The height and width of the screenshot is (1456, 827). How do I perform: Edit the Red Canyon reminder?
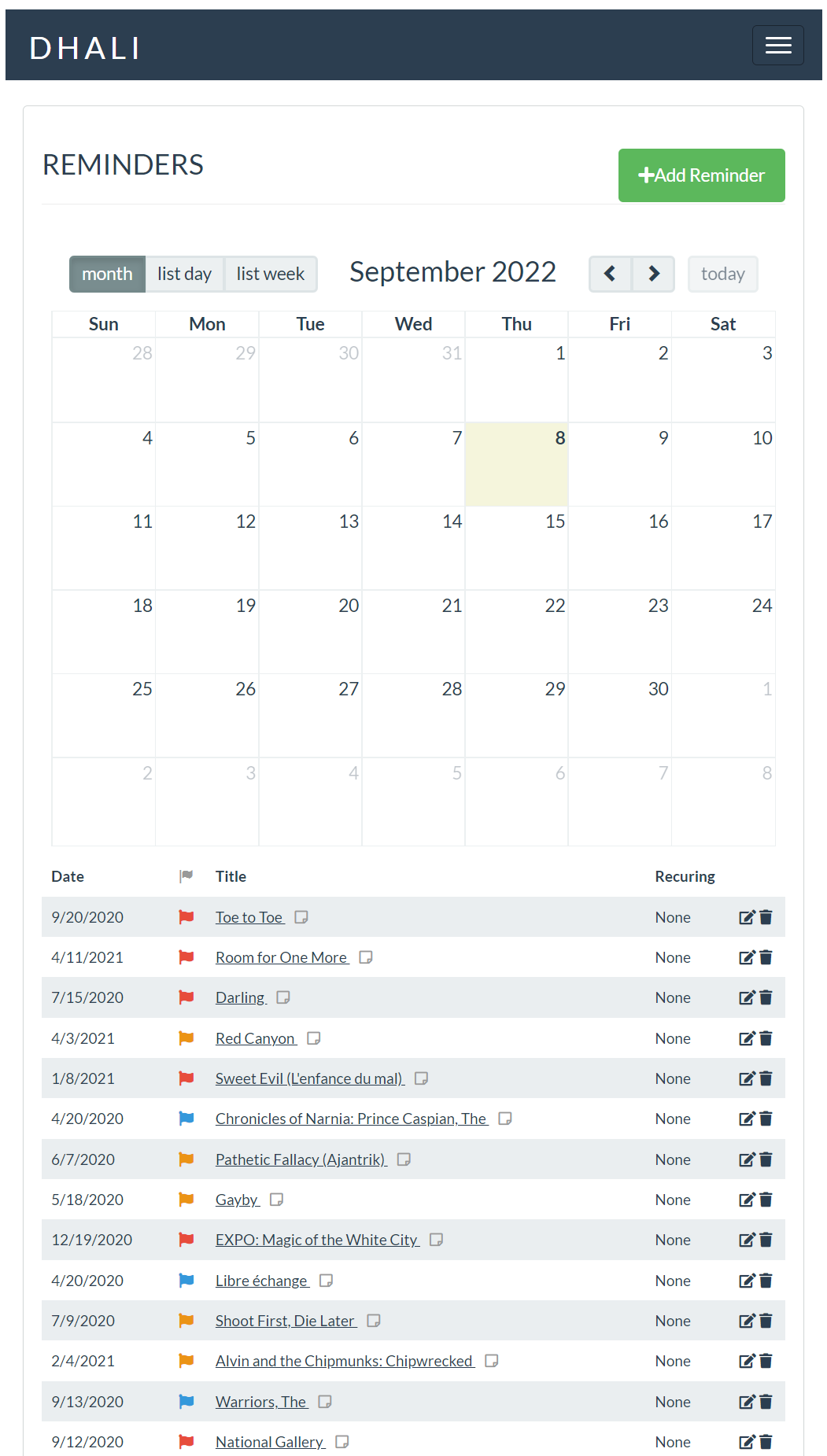coord(747,1038)
